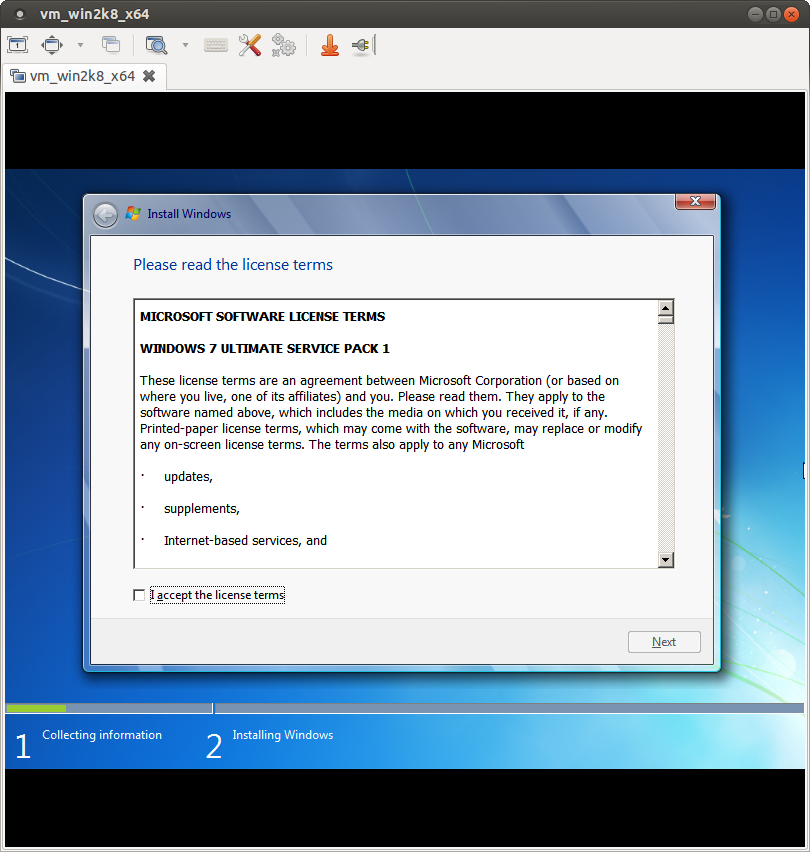Accept the license terms checkbox

139,594
